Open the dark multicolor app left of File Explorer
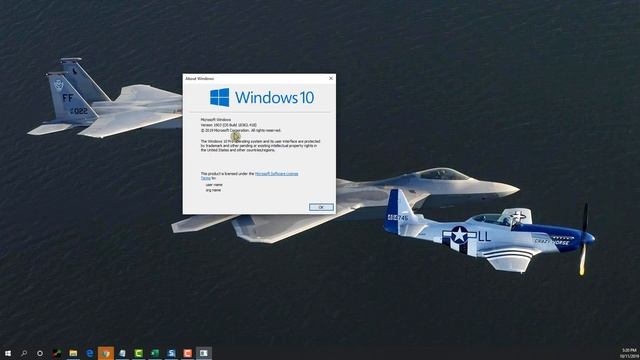The image size is (640, 360). (57, 353)
